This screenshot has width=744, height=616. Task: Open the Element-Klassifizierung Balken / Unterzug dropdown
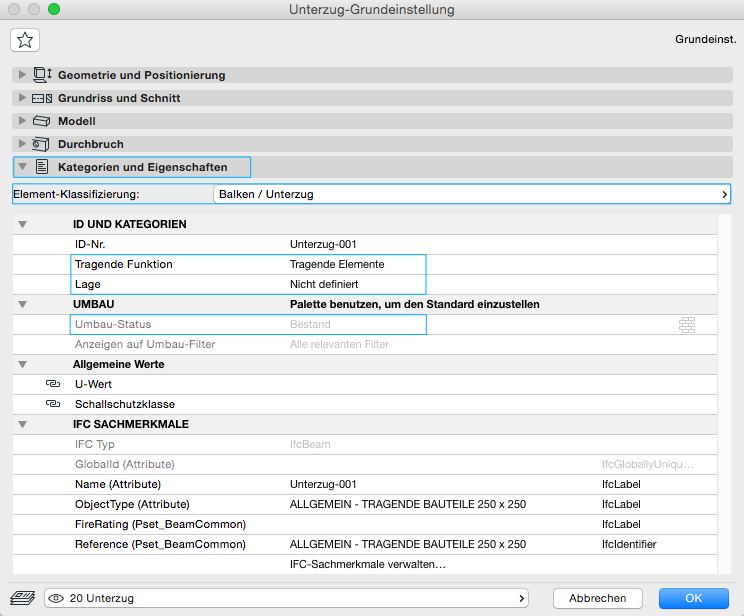[472, 194]
